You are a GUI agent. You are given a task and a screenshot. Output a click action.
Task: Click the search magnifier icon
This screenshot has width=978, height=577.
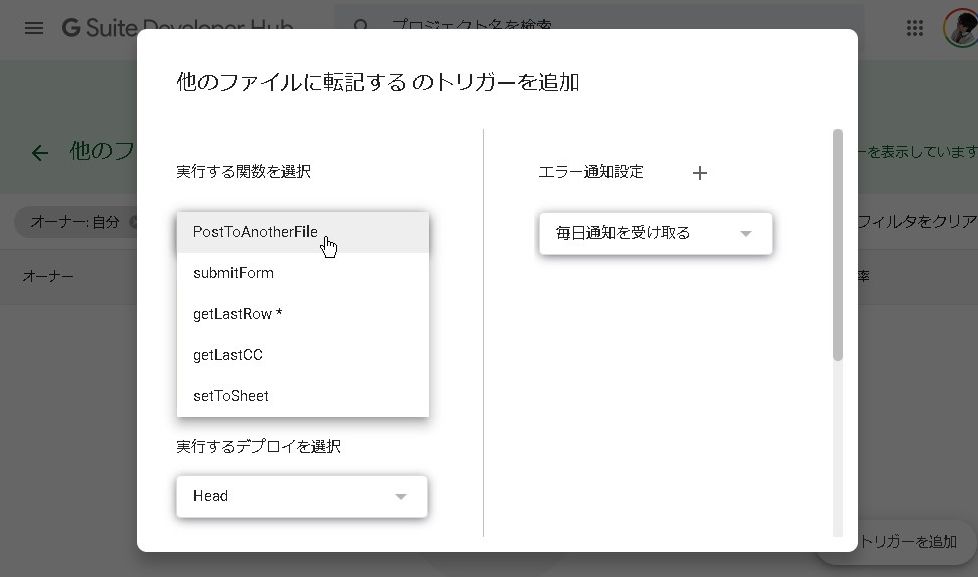click(362, 27)
